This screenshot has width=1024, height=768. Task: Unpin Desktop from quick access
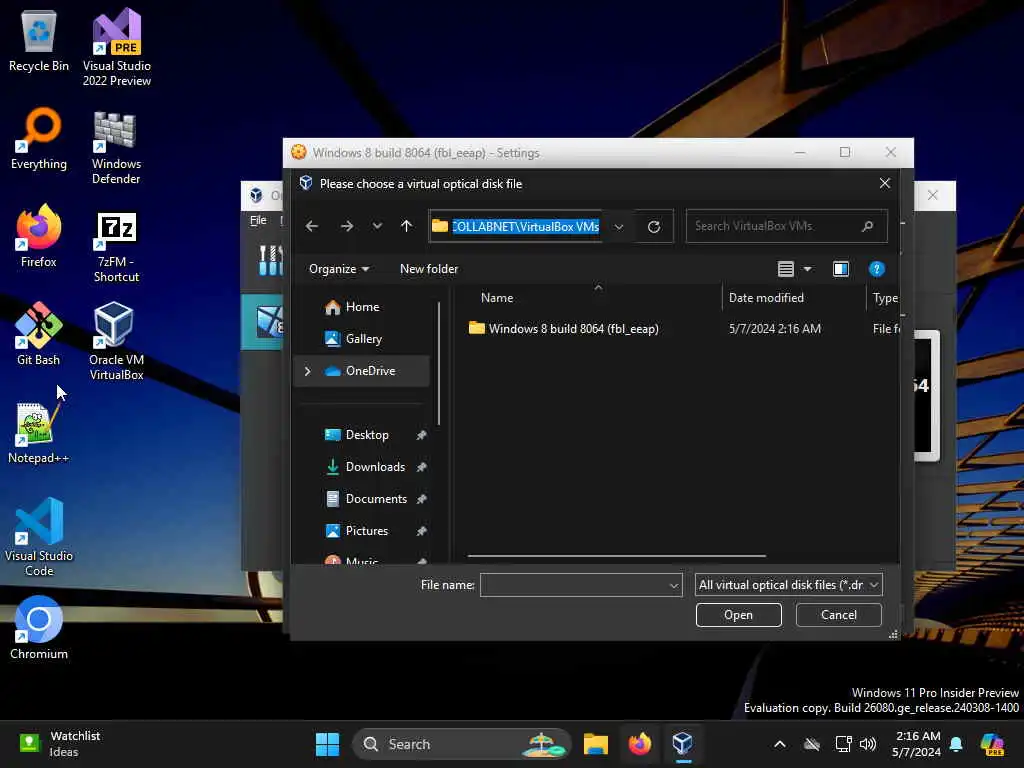click(421, 436)
